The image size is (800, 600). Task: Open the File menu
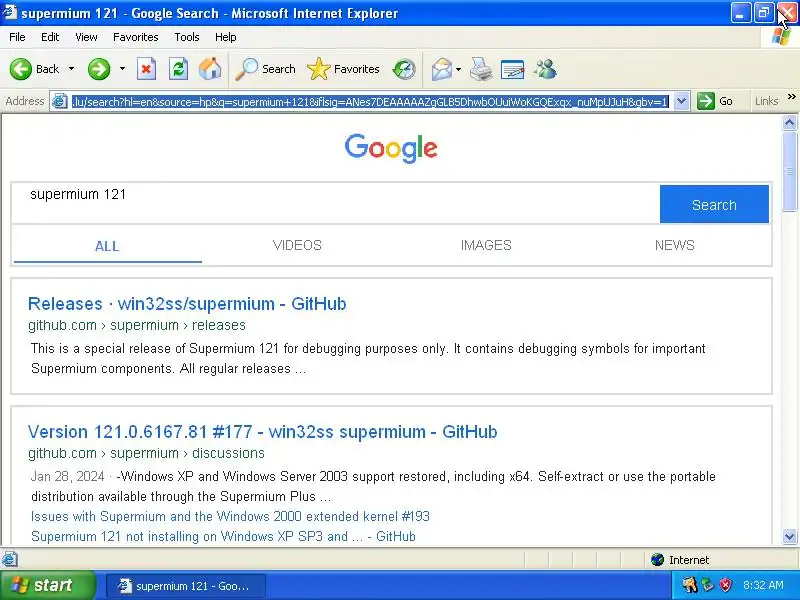17,37
